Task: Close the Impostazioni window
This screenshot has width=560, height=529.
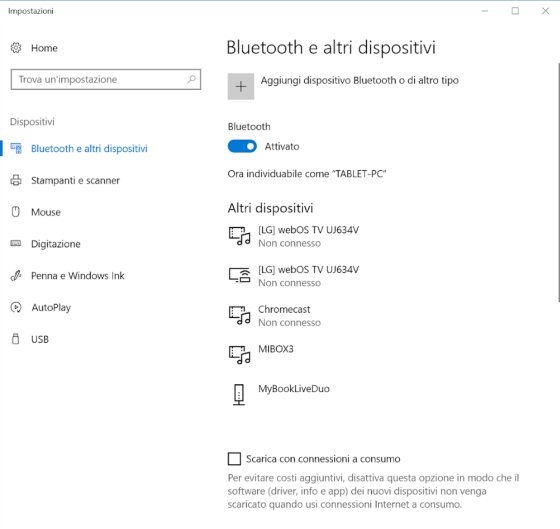Action: coord(545,11)
